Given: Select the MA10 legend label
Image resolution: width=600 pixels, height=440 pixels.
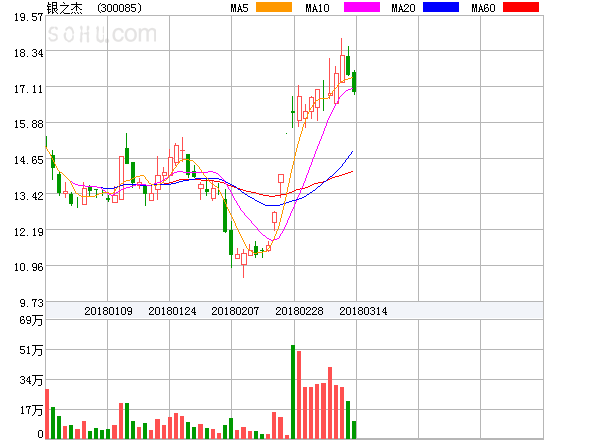Looking at the screenshot, I should [x=317, y=8].
